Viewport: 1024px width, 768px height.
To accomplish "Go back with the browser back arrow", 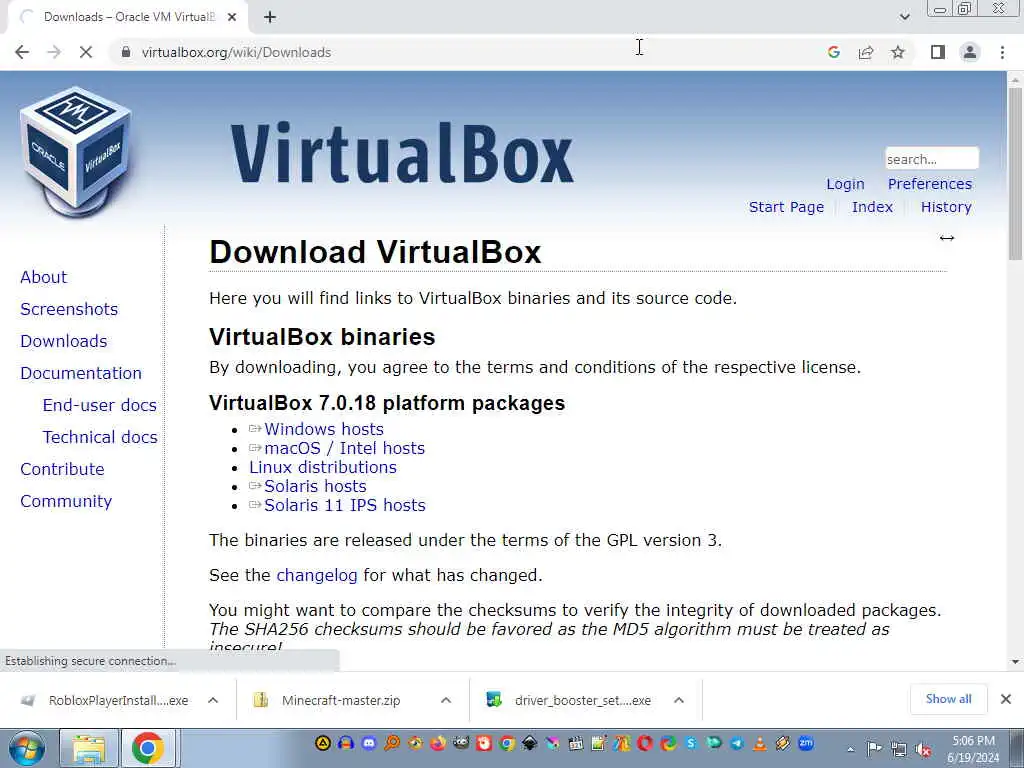I will [x=22, y=52].
